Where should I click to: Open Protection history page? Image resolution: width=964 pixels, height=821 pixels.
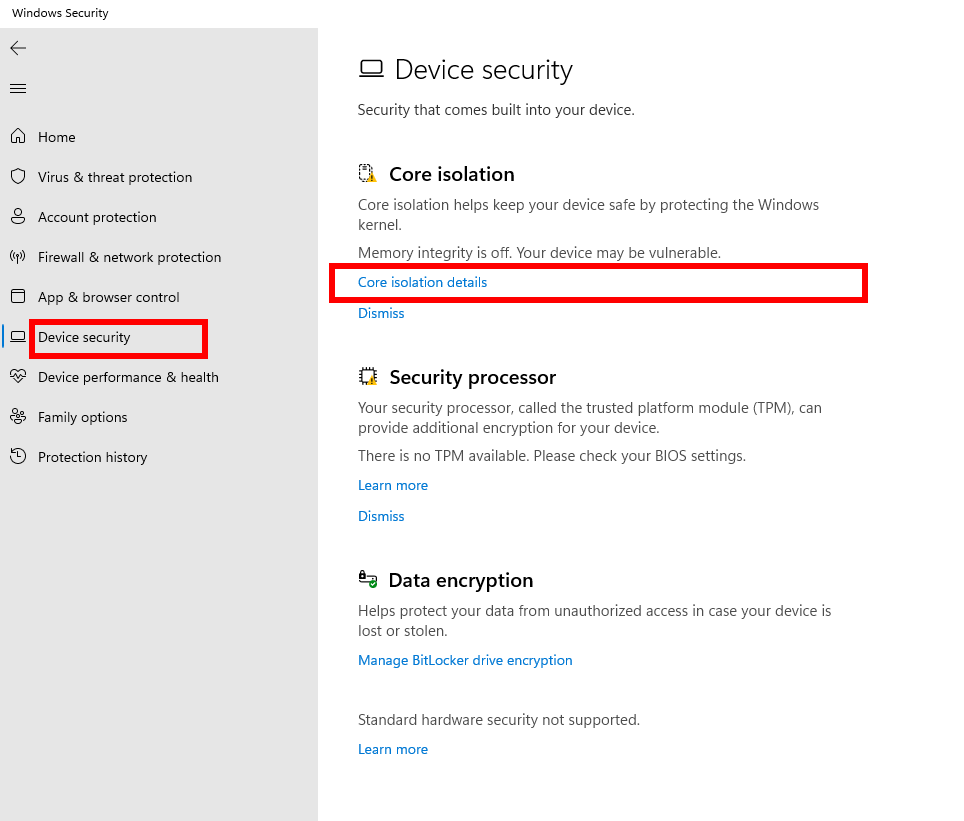(x=92, y=457)
